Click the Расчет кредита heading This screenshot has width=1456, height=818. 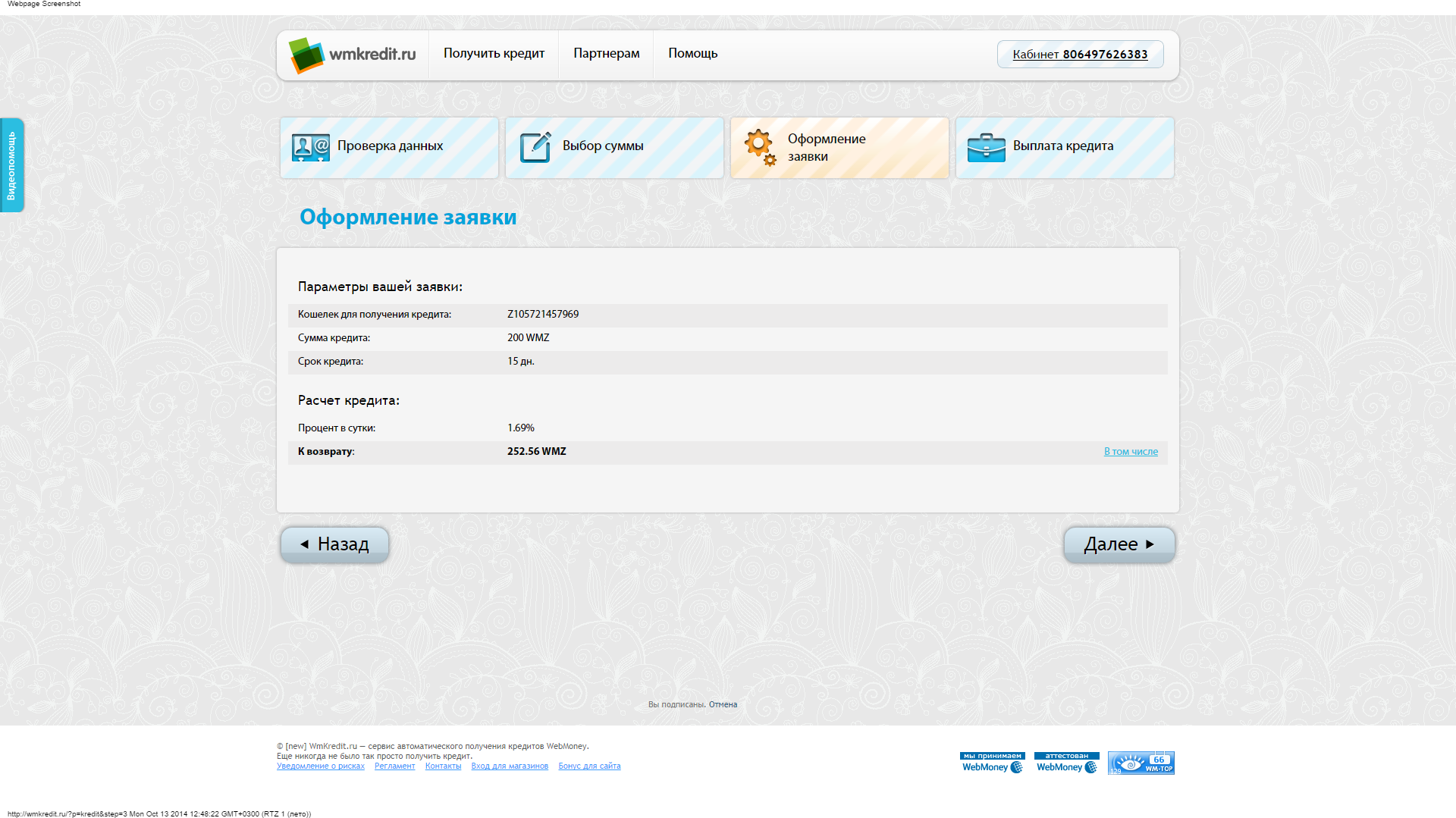[349, 400]
